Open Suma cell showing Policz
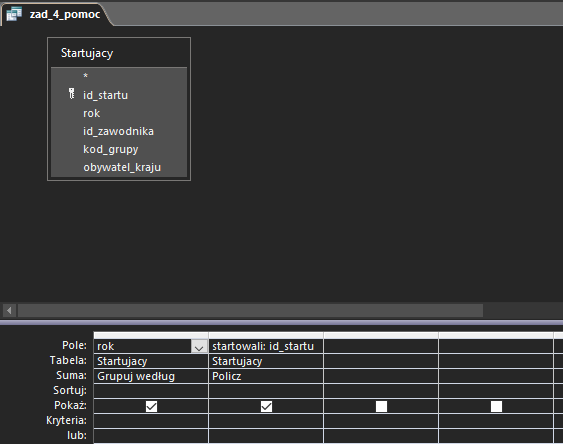 coord(266,376)
